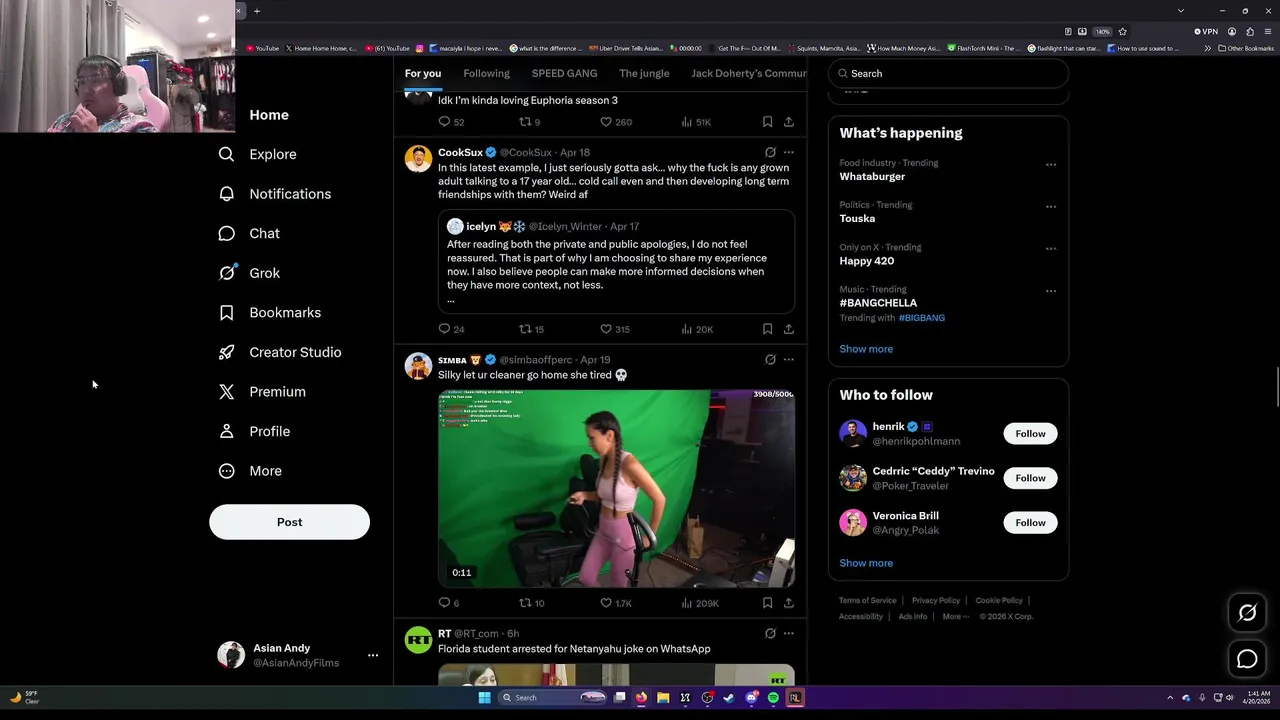Image resolution: width=1280 pixels, height=720 pixels.
Task: Share CookSux's post
Action: pyautogui.click(x=789, y=329)
